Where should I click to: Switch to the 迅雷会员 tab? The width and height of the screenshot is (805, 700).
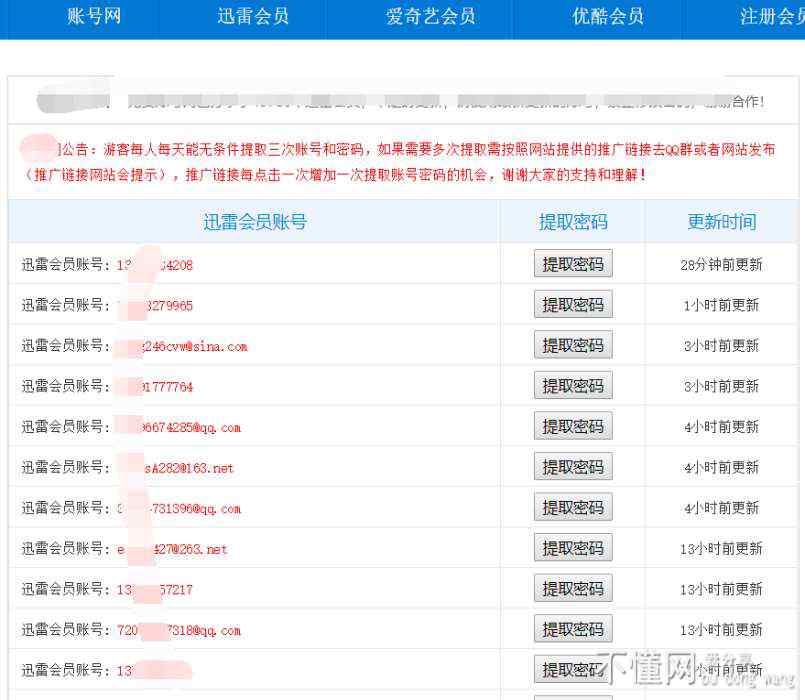click(253, 16)
